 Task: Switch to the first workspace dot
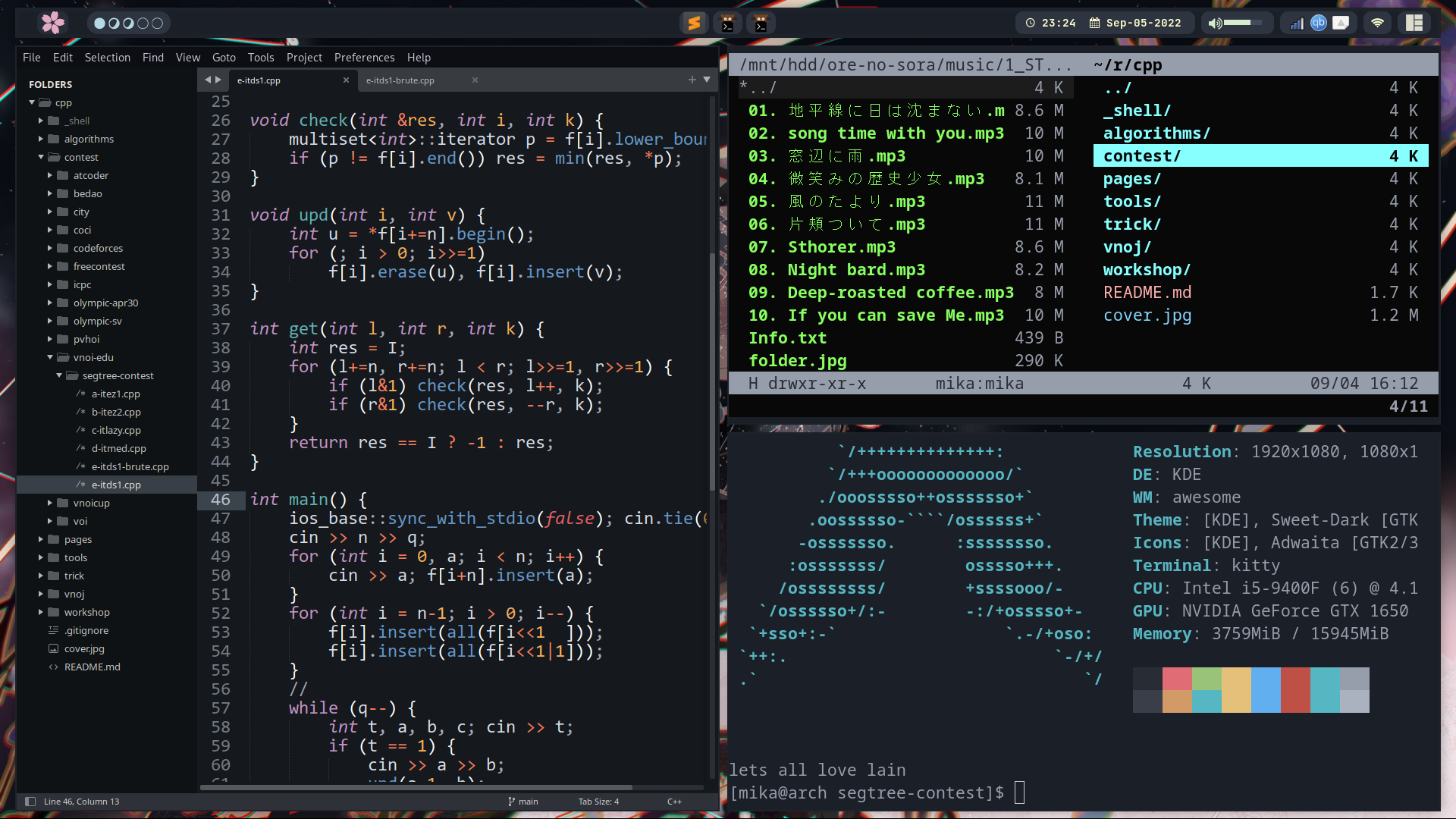(x=99, y=24)
